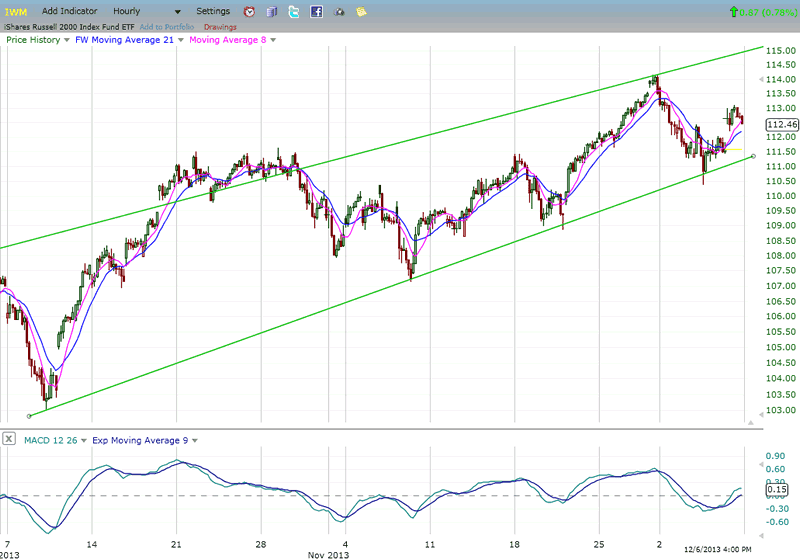
Task: Share chart via Facebook icon
Action: point(316,11)
